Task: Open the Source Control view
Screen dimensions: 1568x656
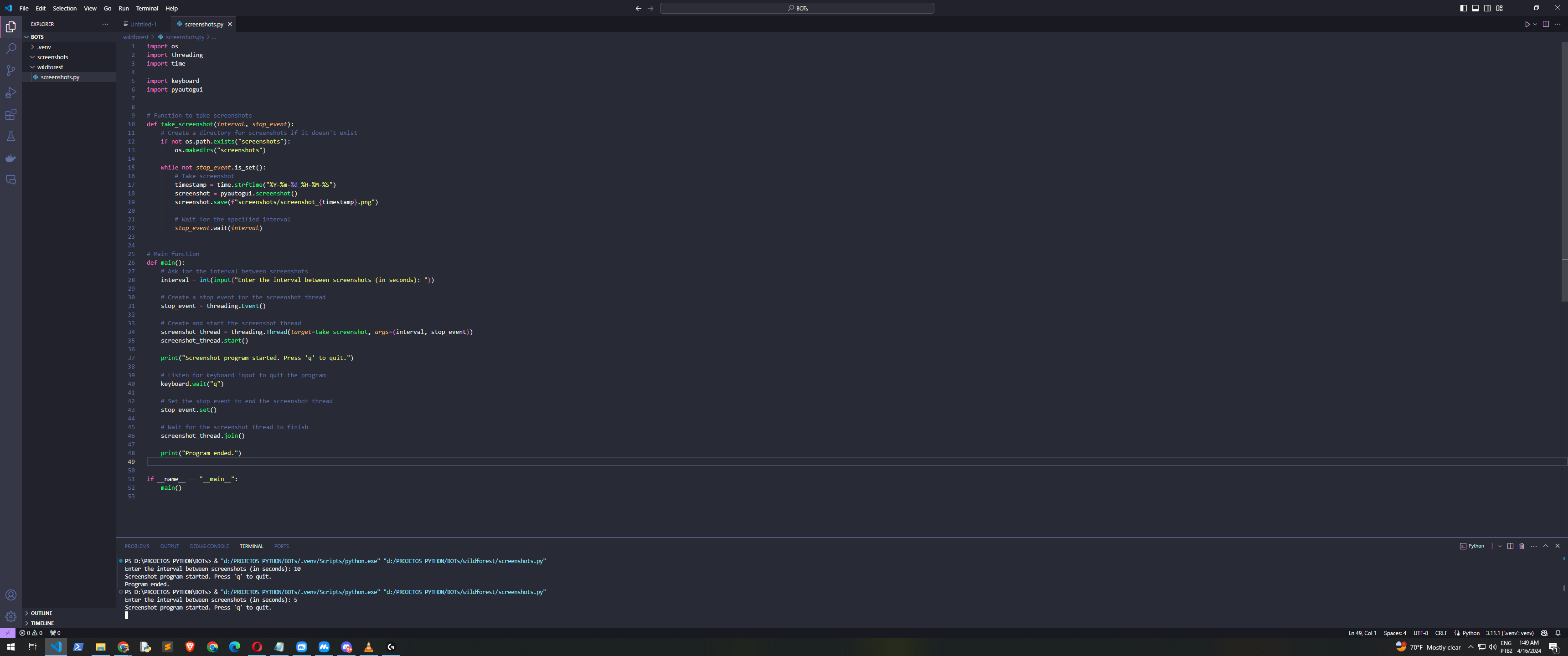Action: [x=10, y=71]
